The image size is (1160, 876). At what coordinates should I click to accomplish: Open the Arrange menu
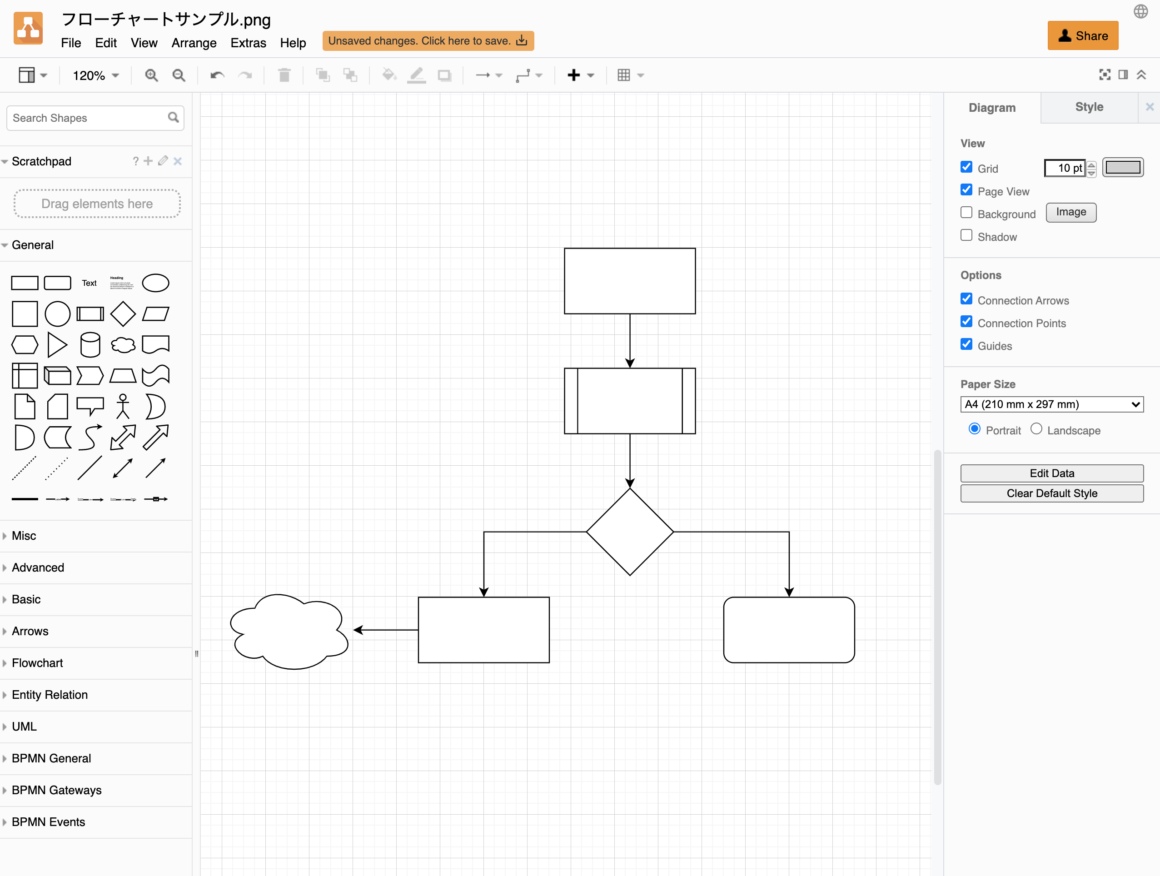point(194,43)
